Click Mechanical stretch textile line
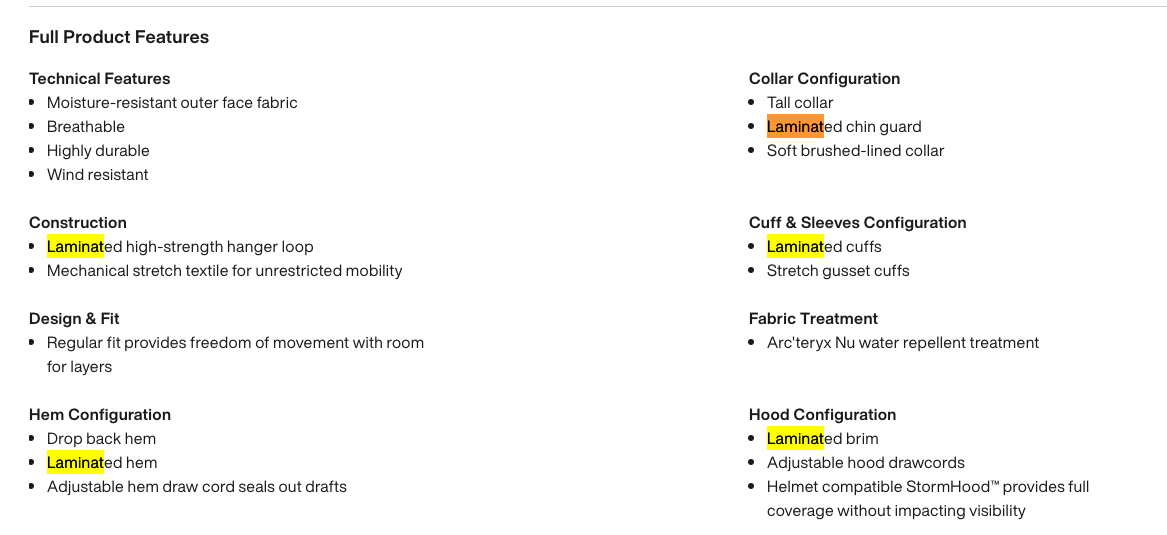The image size is (1167, 535). pyautogui.click(x=225, y=270)
